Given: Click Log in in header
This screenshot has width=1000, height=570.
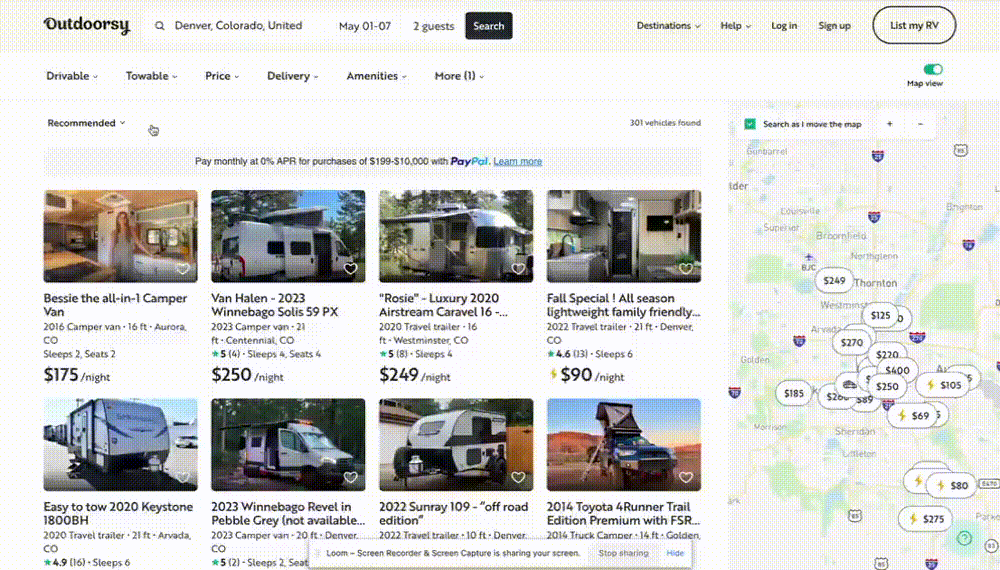Looking at the screenshot, I should (784, 26).
